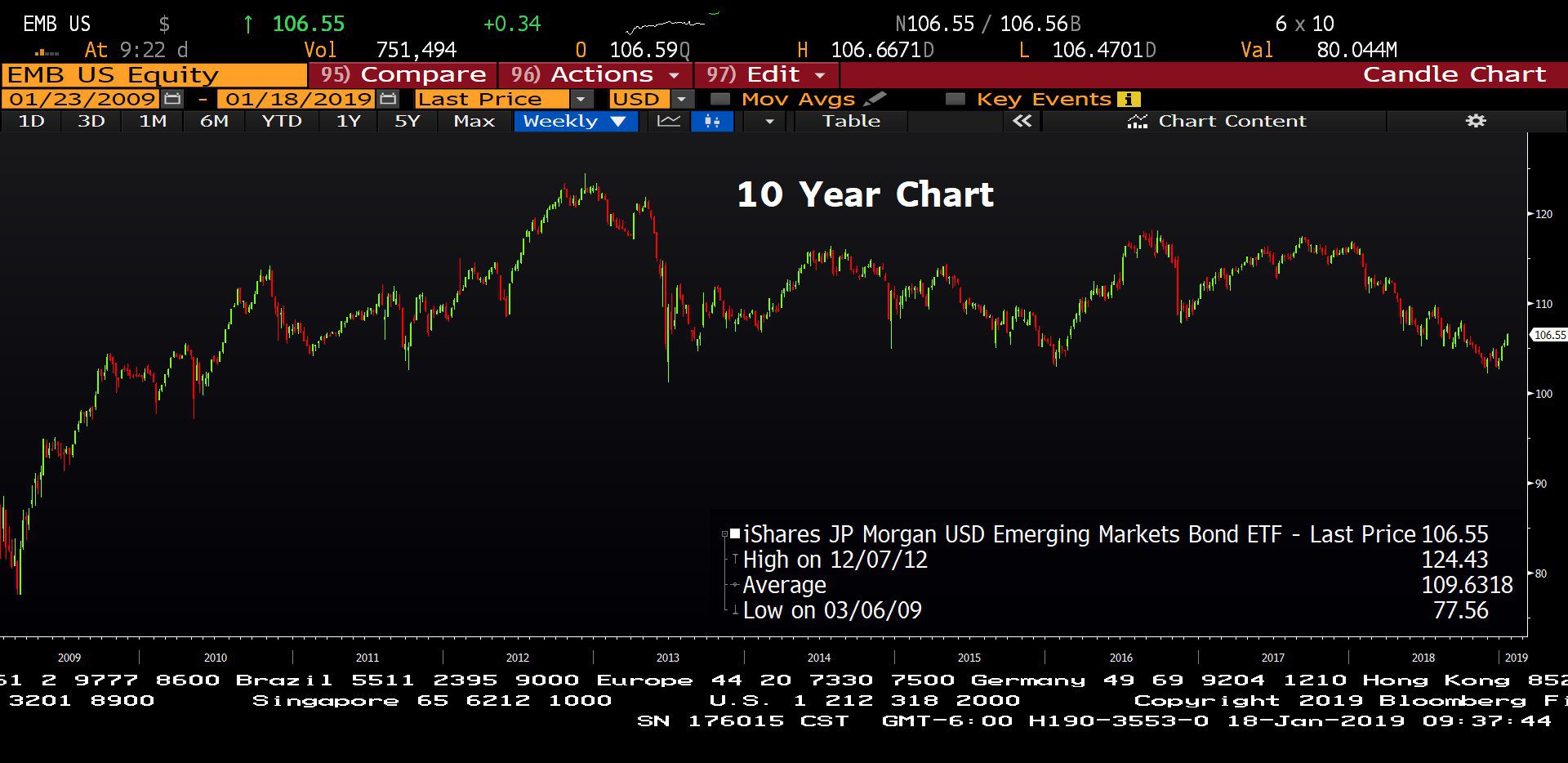
Task: Select the 1M time range tab
Action: click(152, 121)
